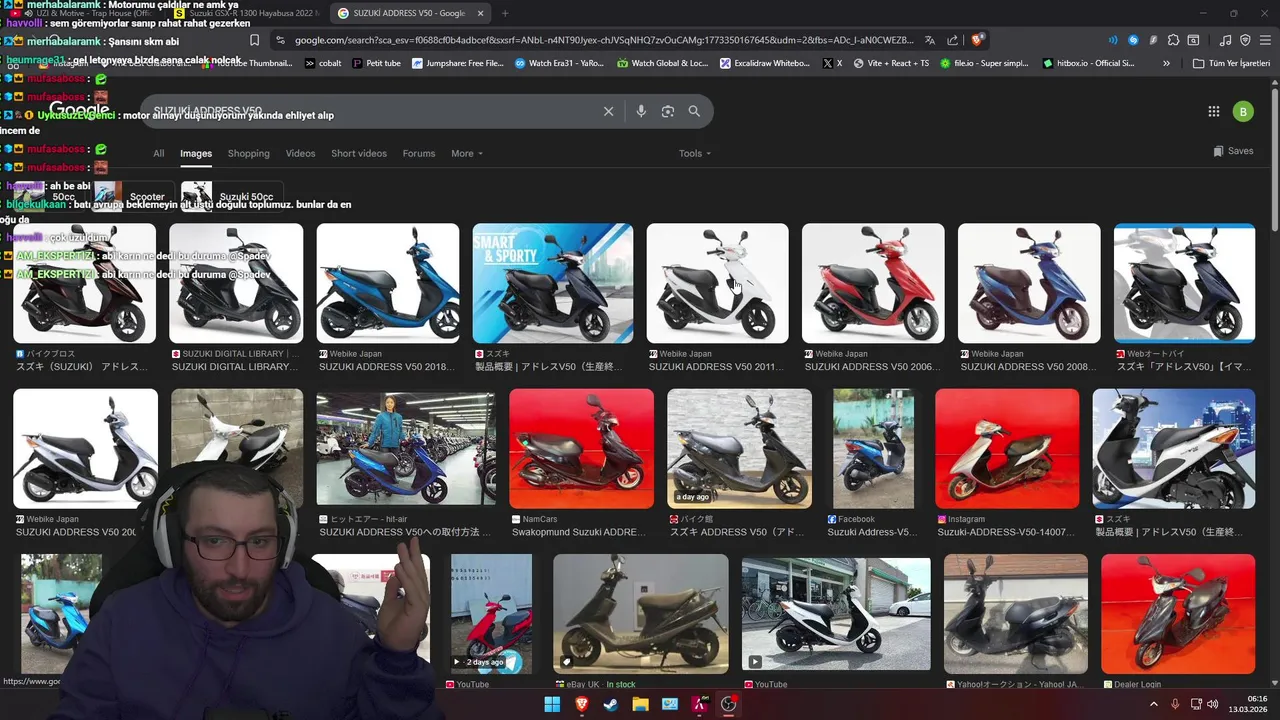The height and width of the screenshot is (720, 1280).
Task: Open the Google account avatar B
Action: pyautogui.click(x=1242, y=111)
